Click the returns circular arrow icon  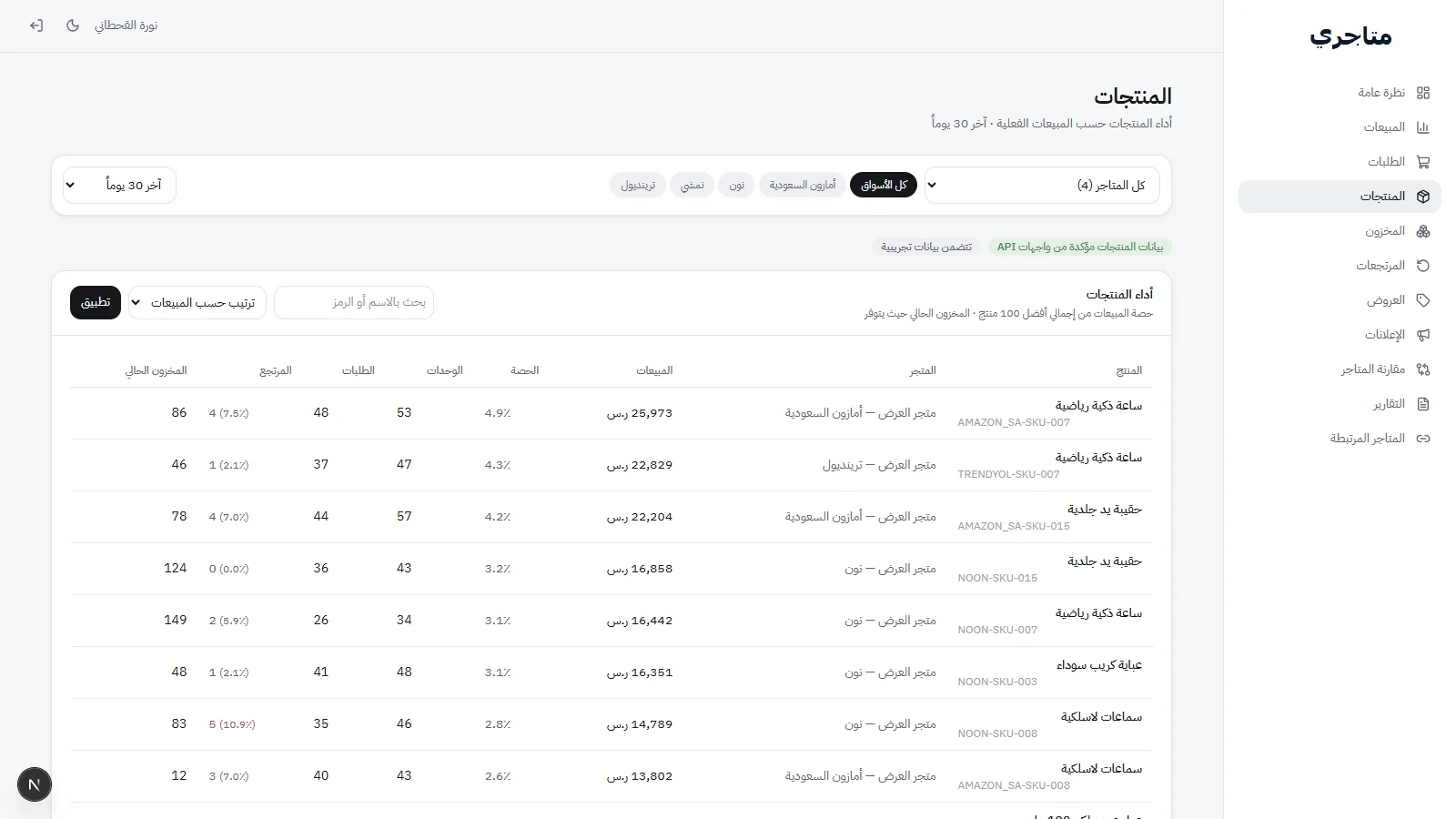point(1423,266)
